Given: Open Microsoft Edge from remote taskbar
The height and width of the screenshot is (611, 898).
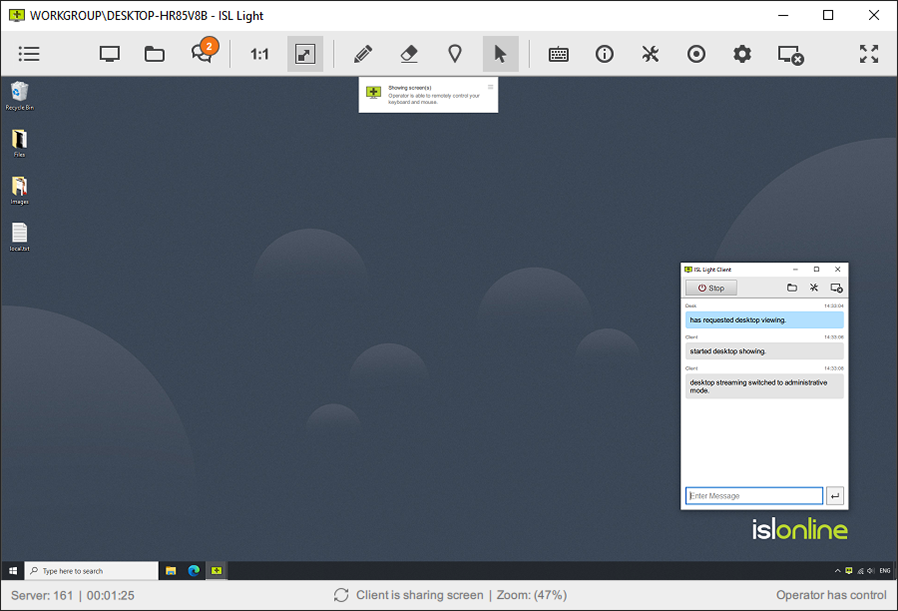Looking at the screenshot, I should point(194,570).
